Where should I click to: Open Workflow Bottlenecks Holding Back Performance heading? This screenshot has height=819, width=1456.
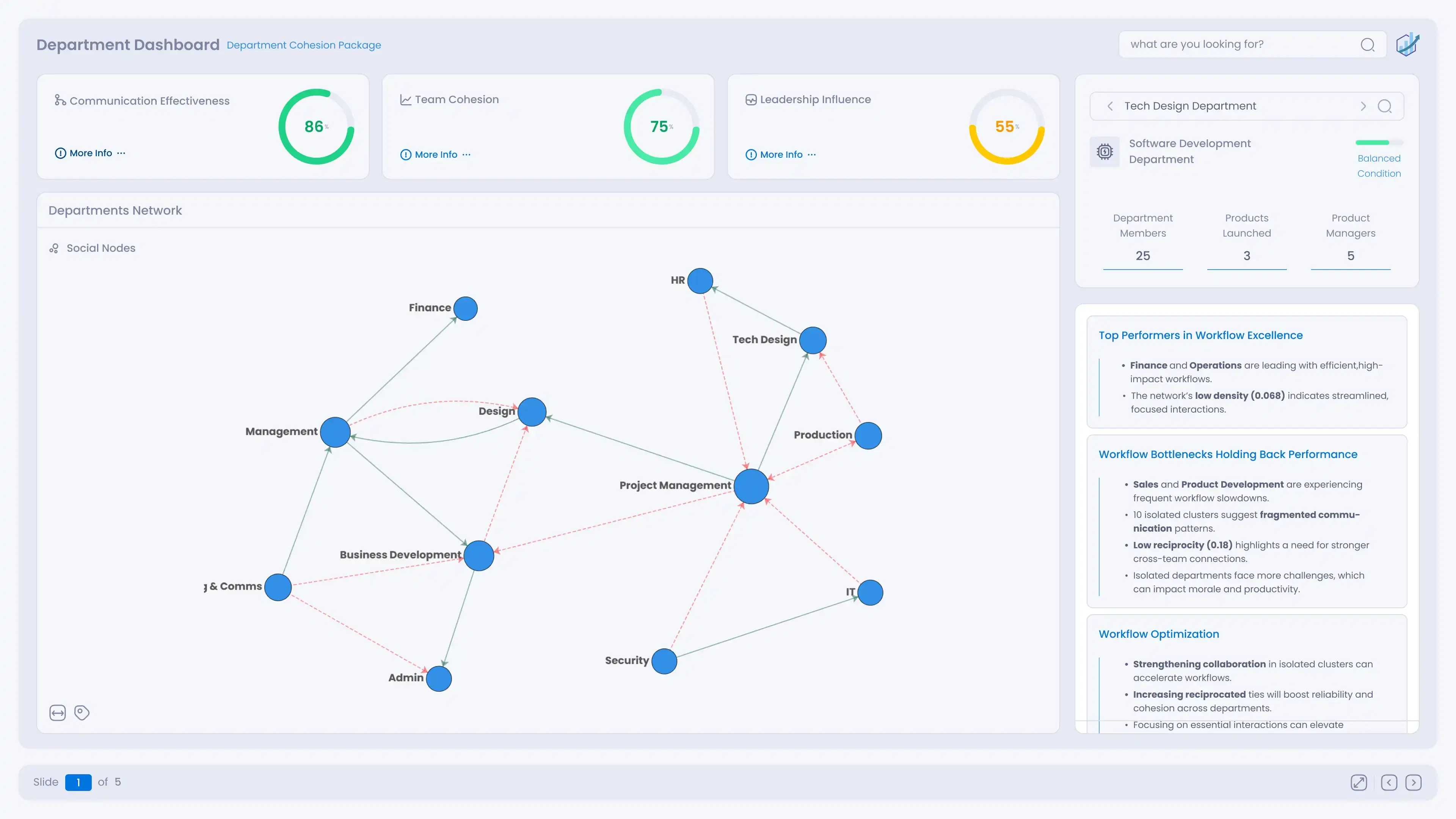(x=1228, y=455)
